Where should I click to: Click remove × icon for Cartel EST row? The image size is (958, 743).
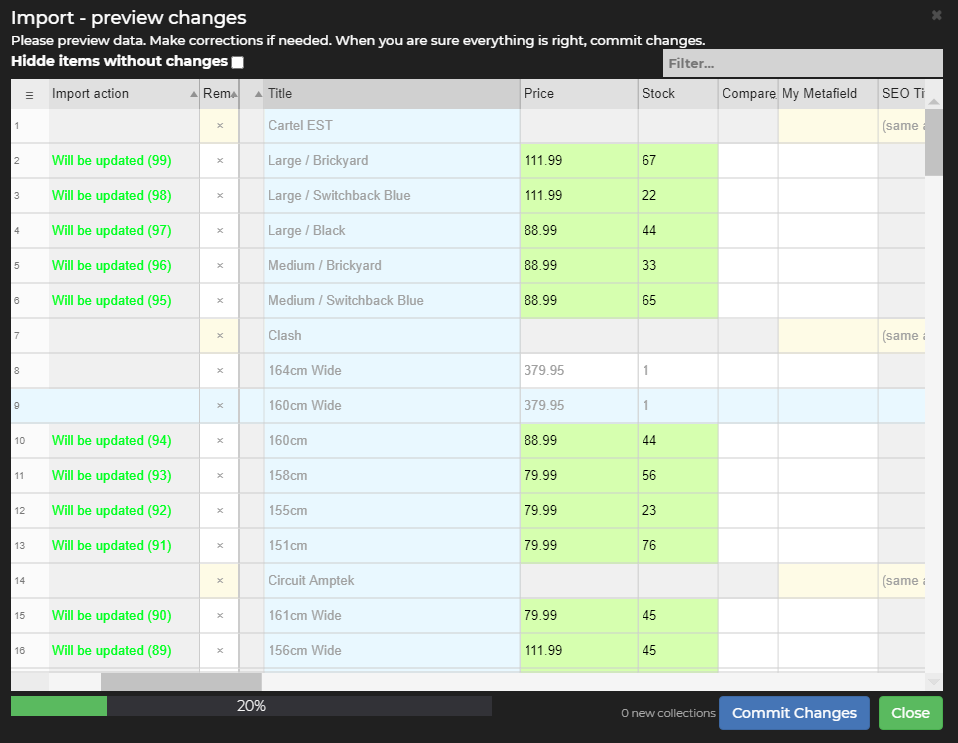coord(219,126)
